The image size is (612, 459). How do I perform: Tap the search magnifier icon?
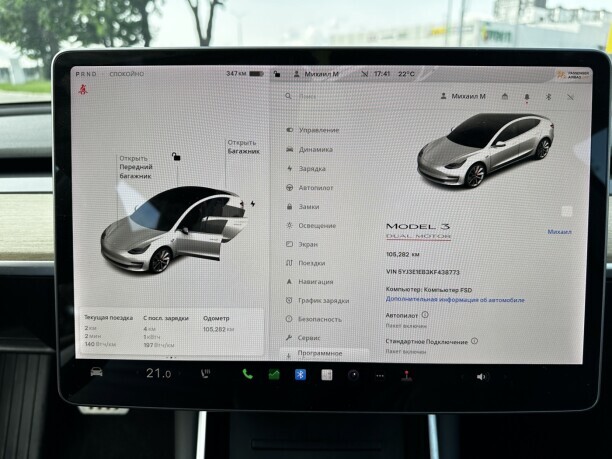[288, 96]
